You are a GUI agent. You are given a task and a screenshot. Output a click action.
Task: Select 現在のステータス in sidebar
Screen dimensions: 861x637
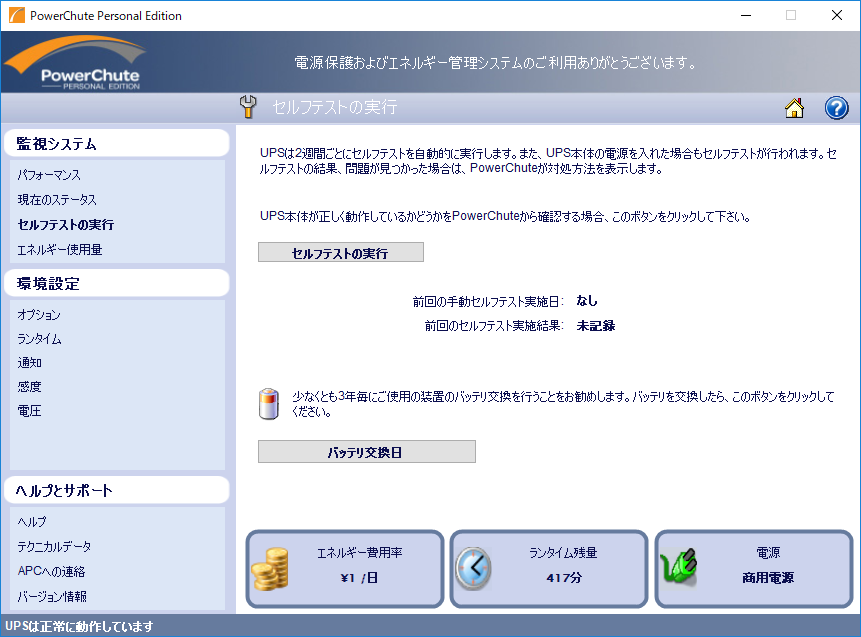coord(57,200)
